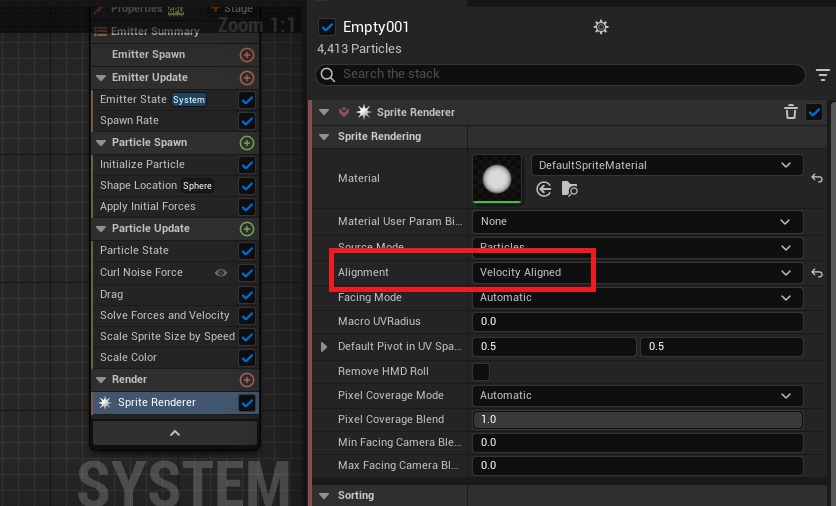The width and height of the screenshot is (836, 506).
Task: Collapse the Particle Update group
Action: [x=101, y=229]
